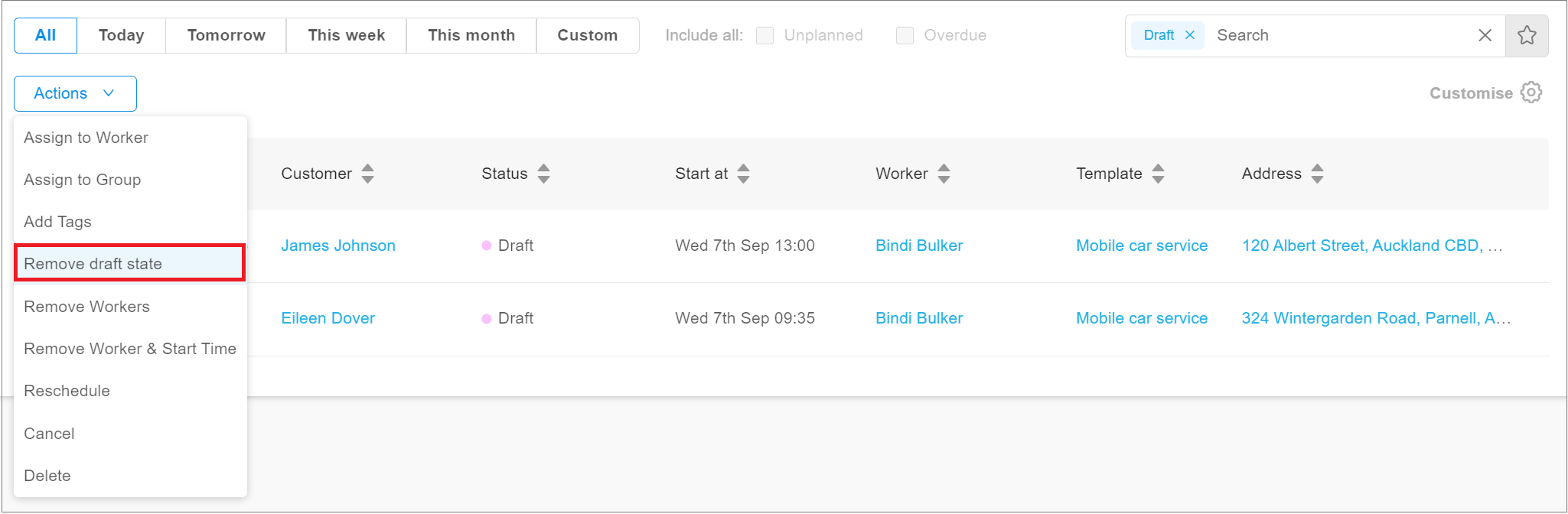Sort by Start at column arrows

click(x=744, y=174)
